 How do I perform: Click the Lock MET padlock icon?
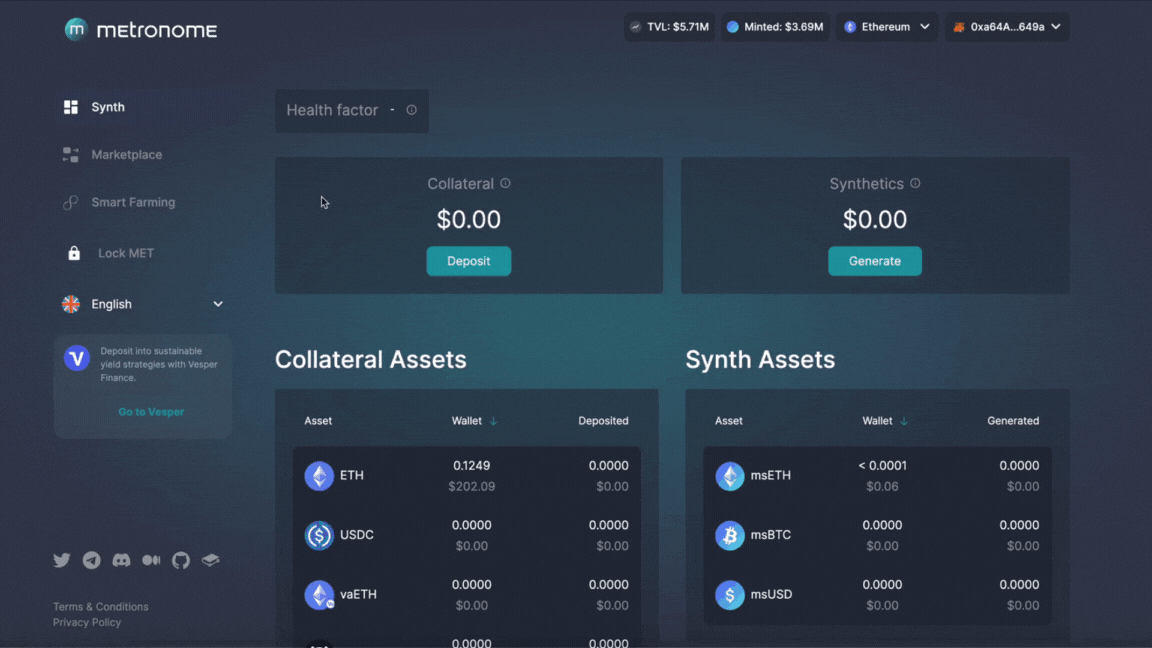pyautogui.click(x=73, y=253)
